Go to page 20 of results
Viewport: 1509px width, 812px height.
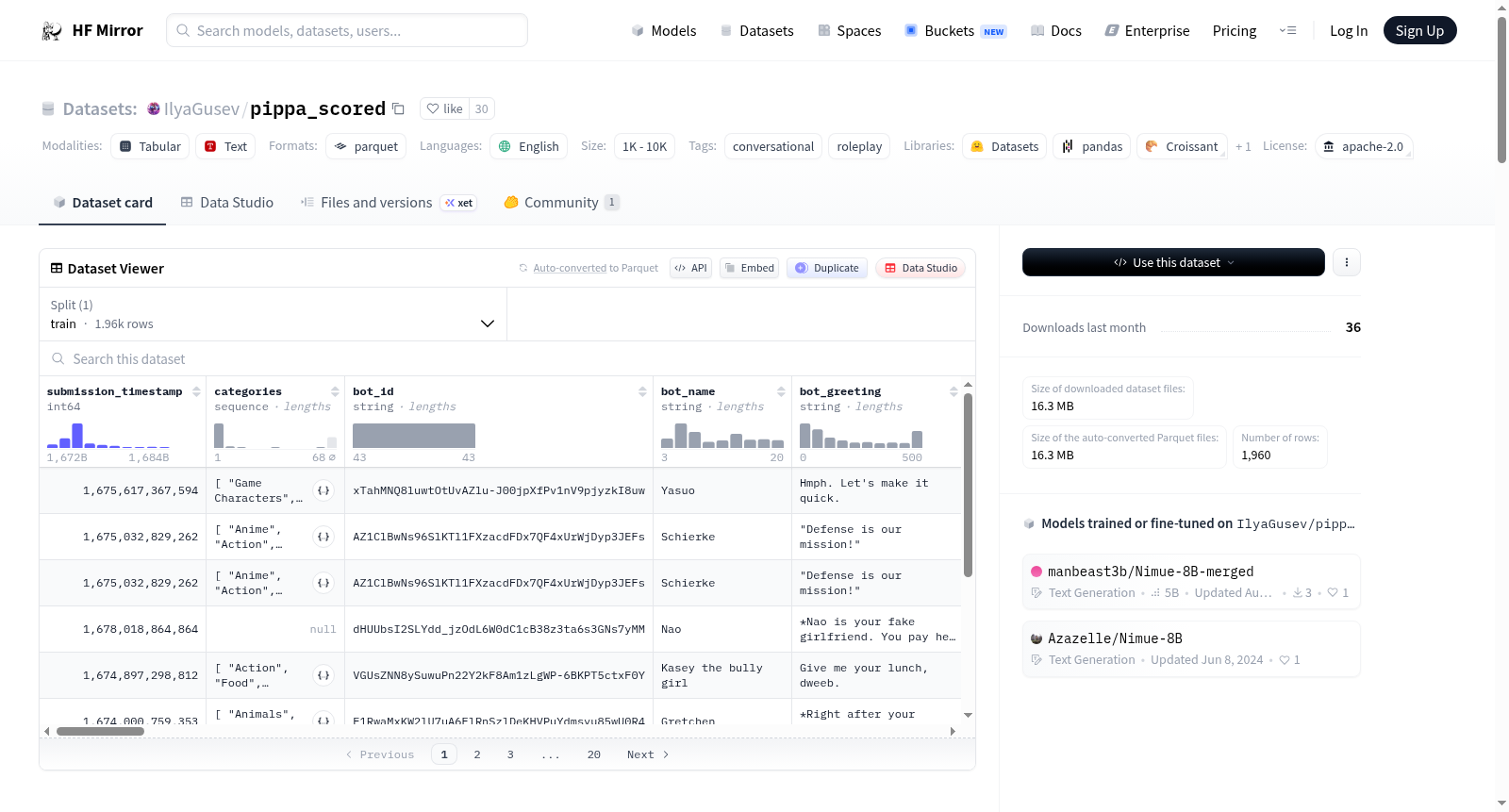click(x=594, y=754)
